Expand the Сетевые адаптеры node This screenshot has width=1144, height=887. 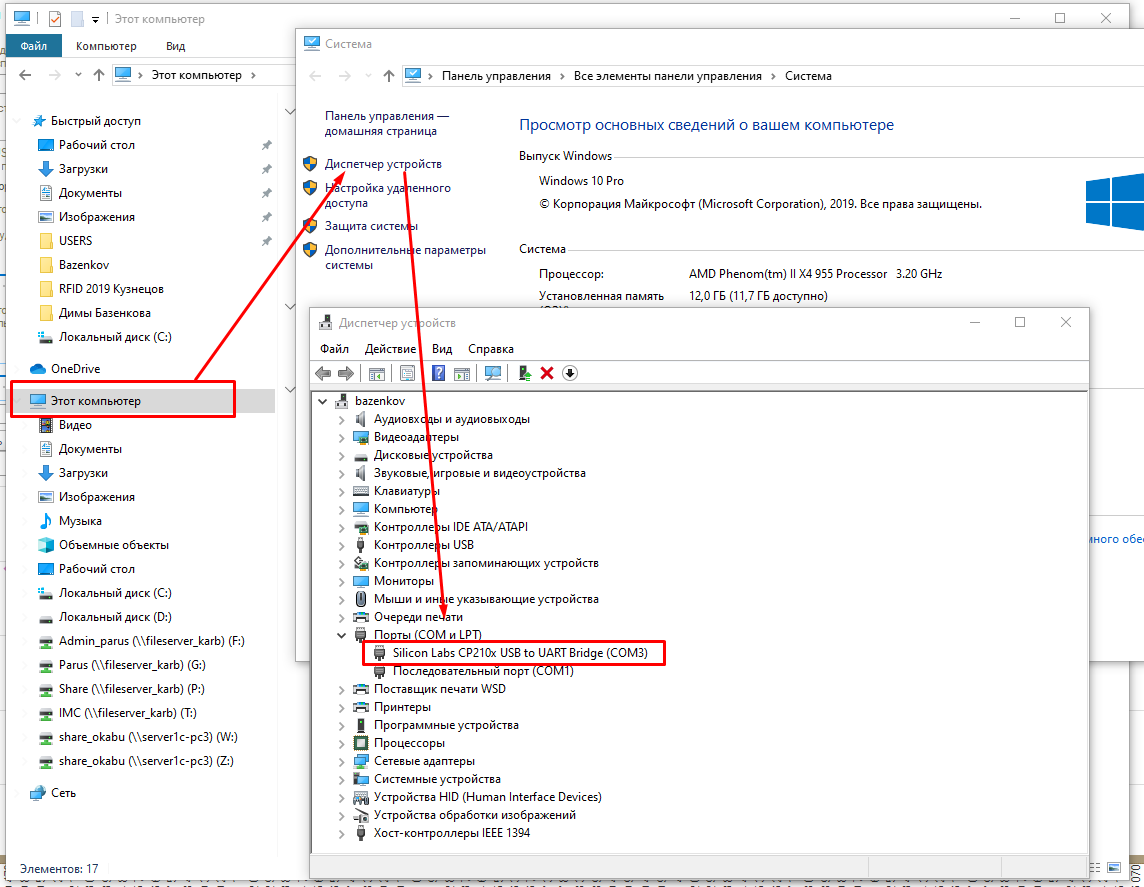[342, 761]
